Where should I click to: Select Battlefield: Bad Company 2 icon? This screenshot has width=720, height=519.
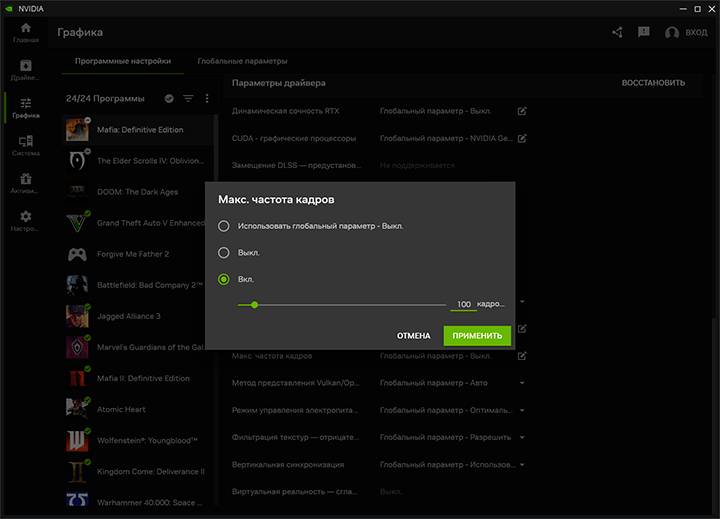coord(77,285)
